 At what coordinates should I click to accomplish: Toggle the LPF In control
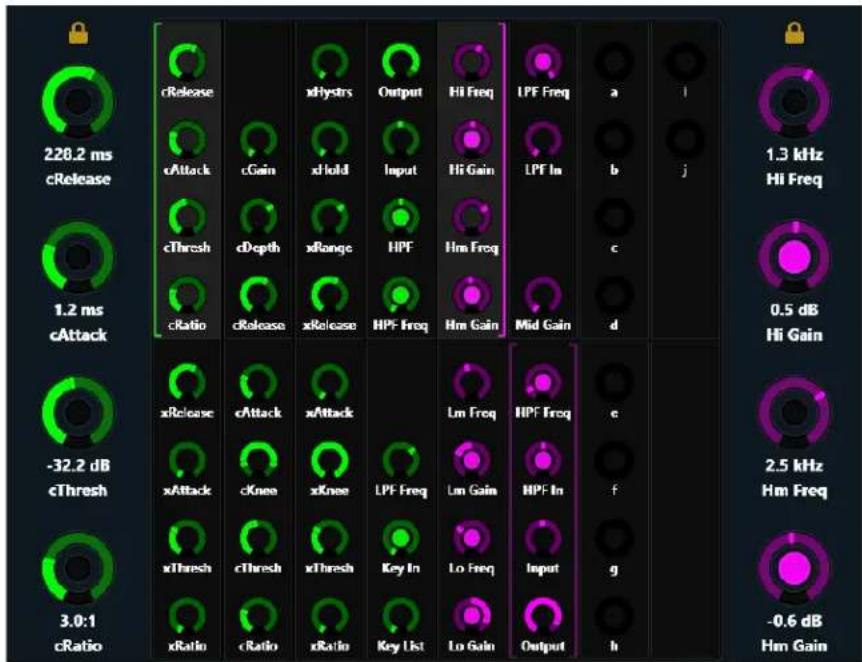pyautogui.click(x=543, y=140)
